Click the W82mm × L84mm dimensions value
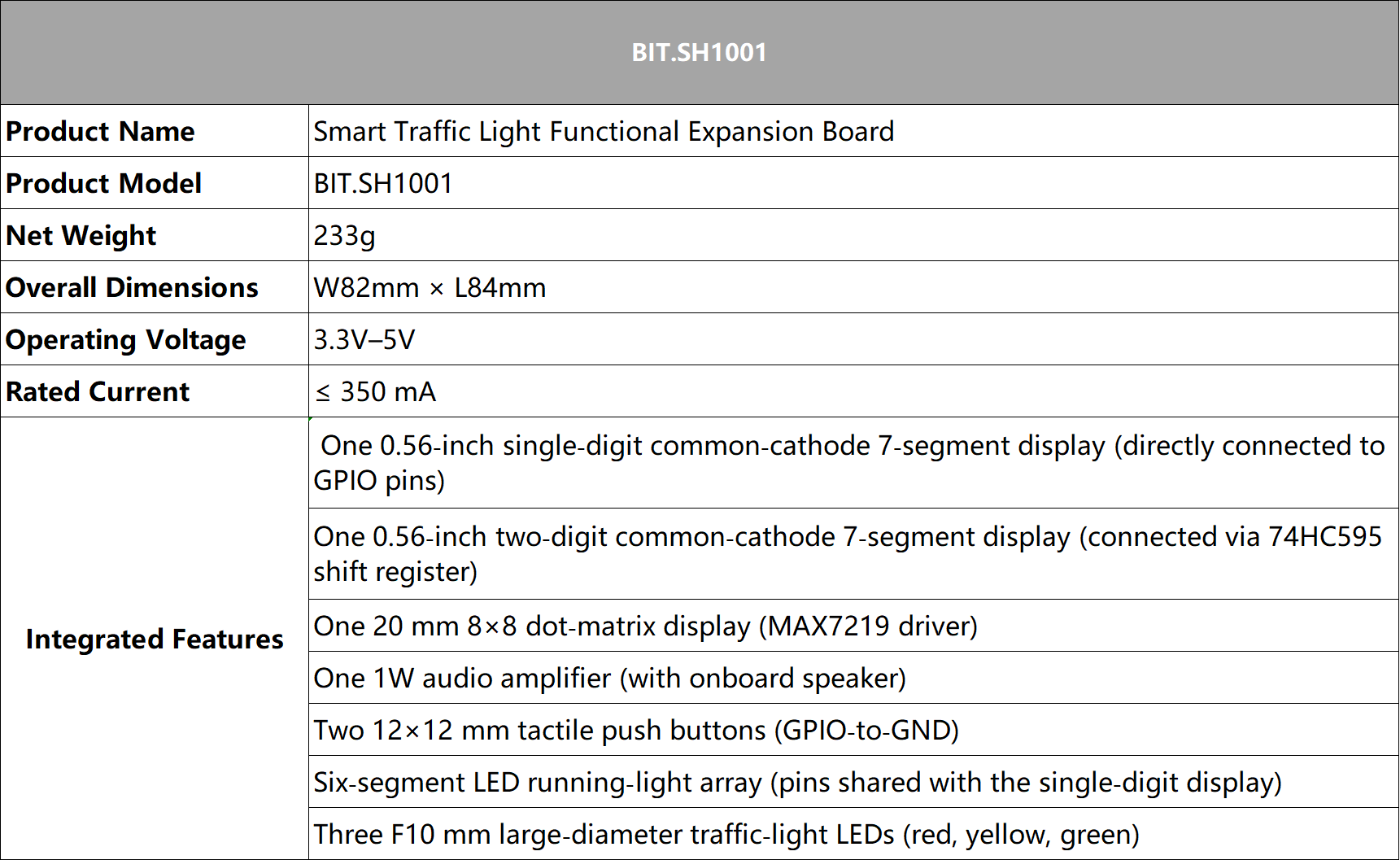Image resolution: width=1400 pixels, height=860 pixels. 430,287
